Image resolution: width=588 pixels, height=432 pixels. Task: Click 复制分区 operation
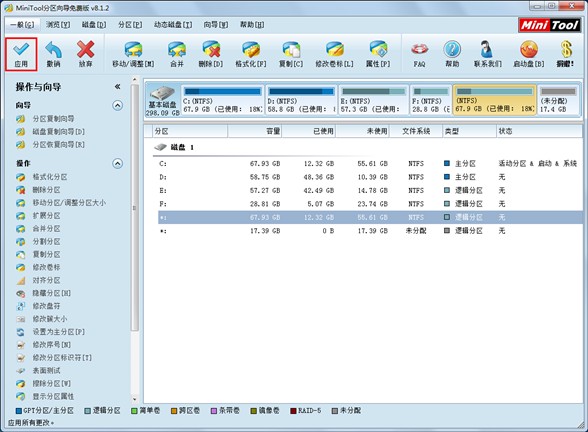click(x=46, y=254)
